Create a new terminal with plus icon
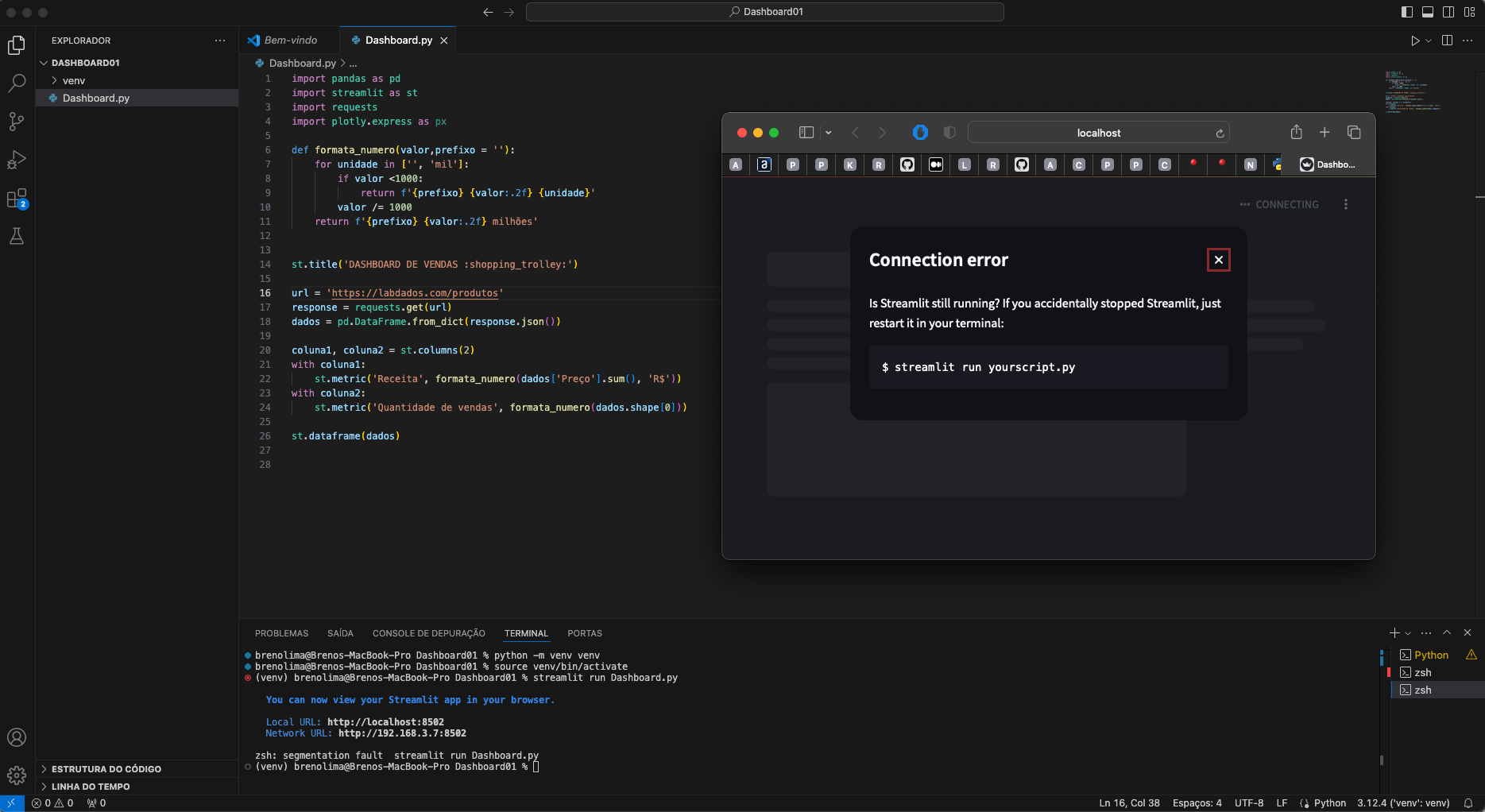1485x812 pixels. [x=1394, y=633]
